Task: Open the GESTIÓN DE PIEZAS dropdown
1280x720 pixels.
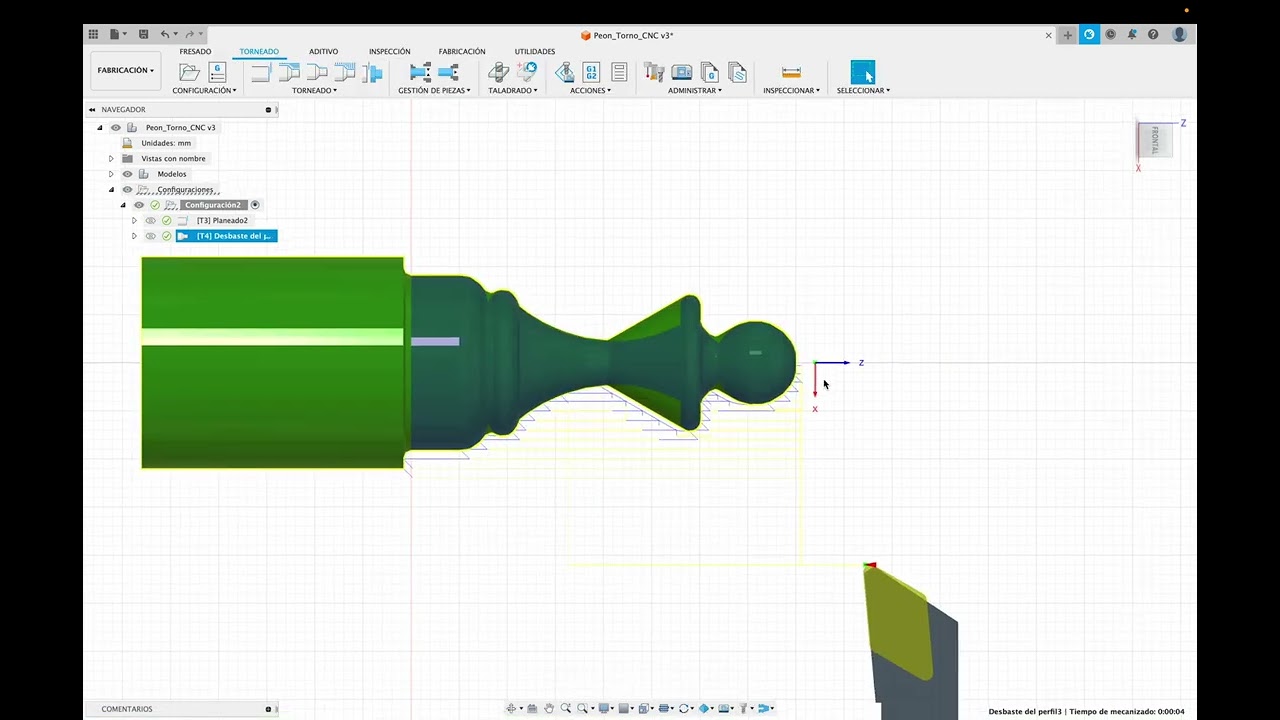Action: click(435, 90)
